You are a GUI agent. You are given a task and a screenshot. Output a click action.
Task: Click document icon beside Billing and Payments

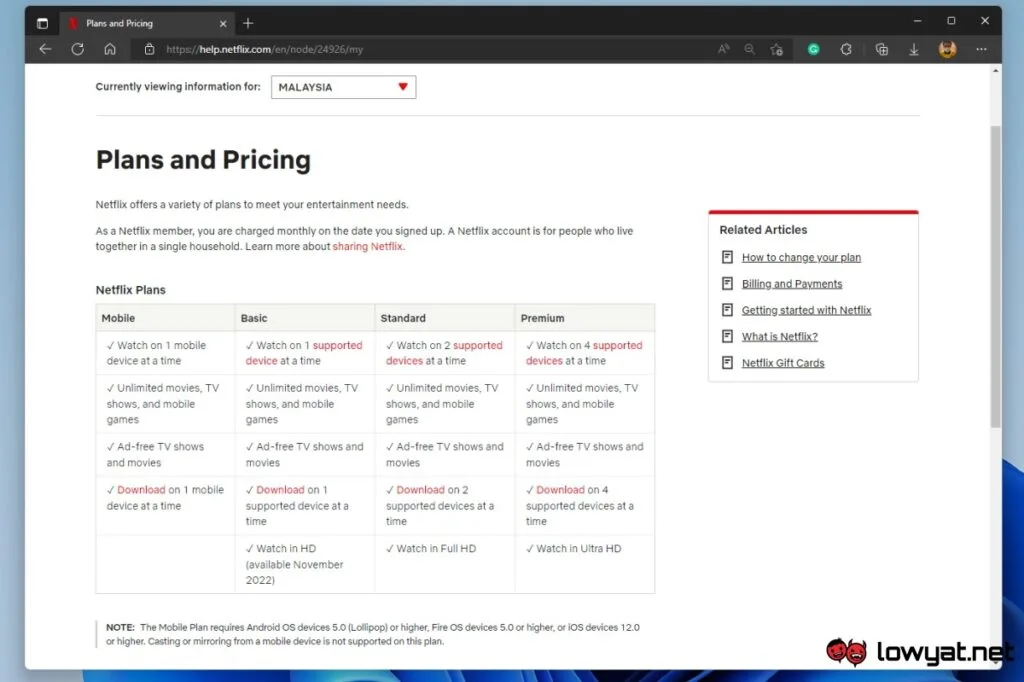728,284
